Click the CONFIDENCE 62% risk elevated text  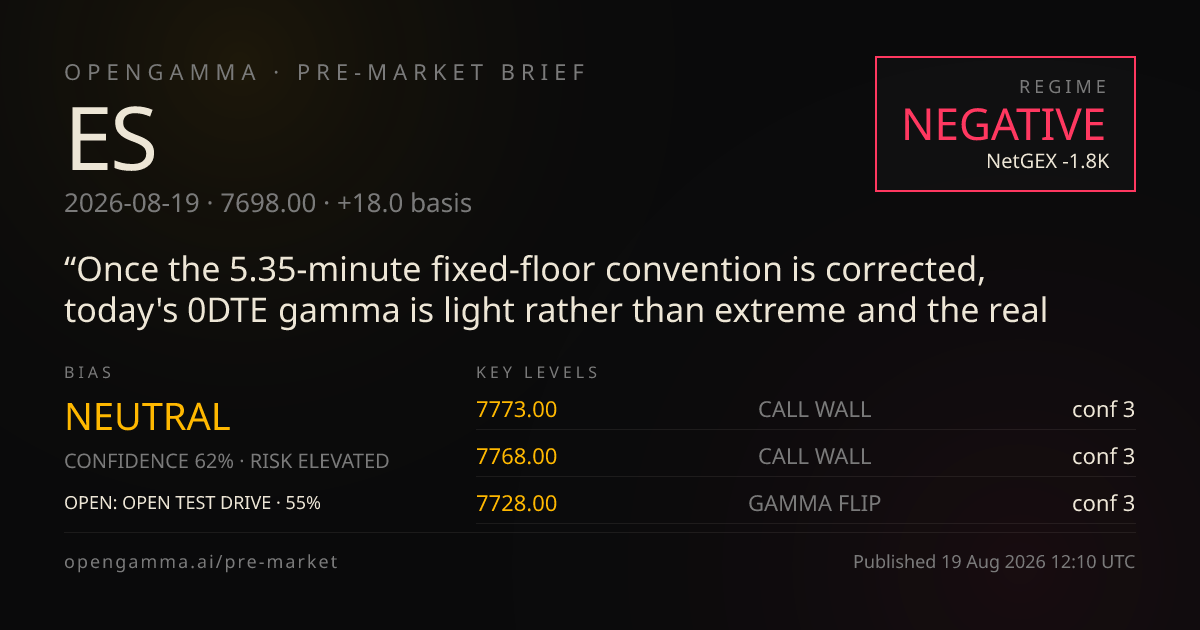(227, 461)
